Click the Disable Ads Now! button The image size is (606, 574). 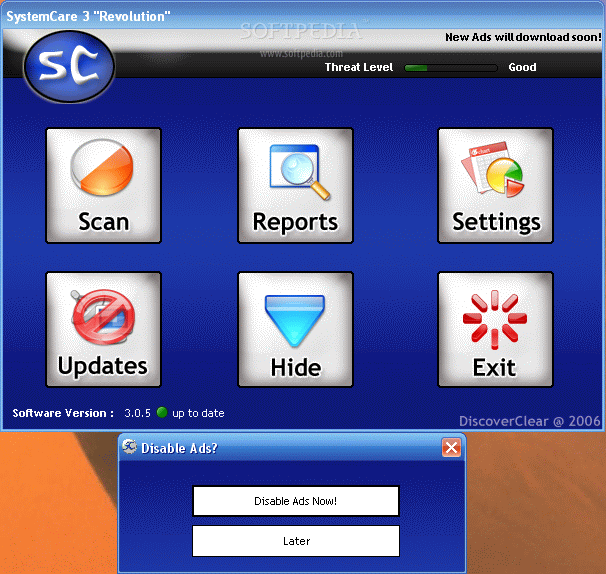click(296, 501)
